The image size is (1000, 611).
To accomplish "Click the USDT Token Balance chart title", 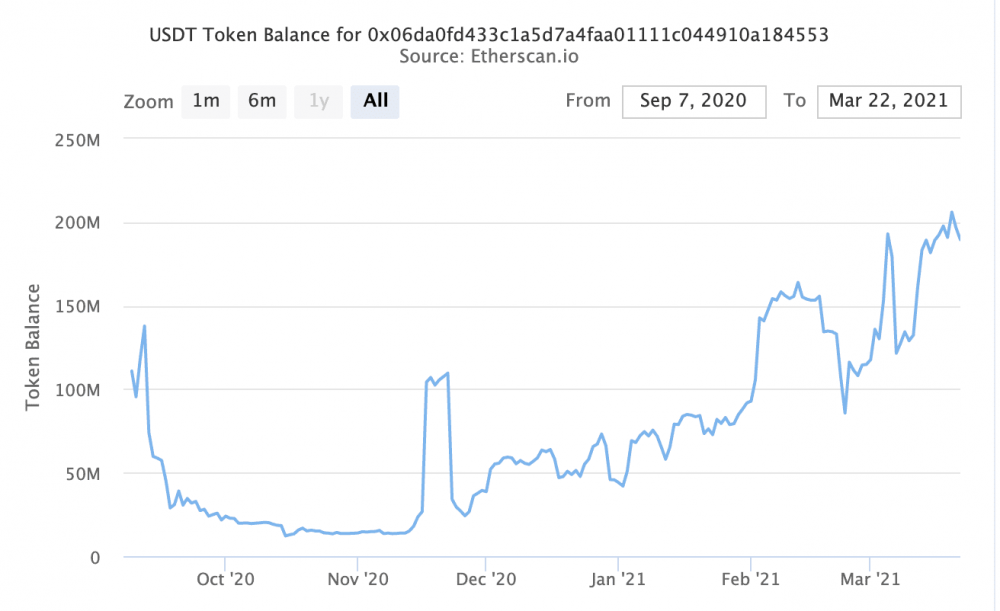I will [489, 35].
